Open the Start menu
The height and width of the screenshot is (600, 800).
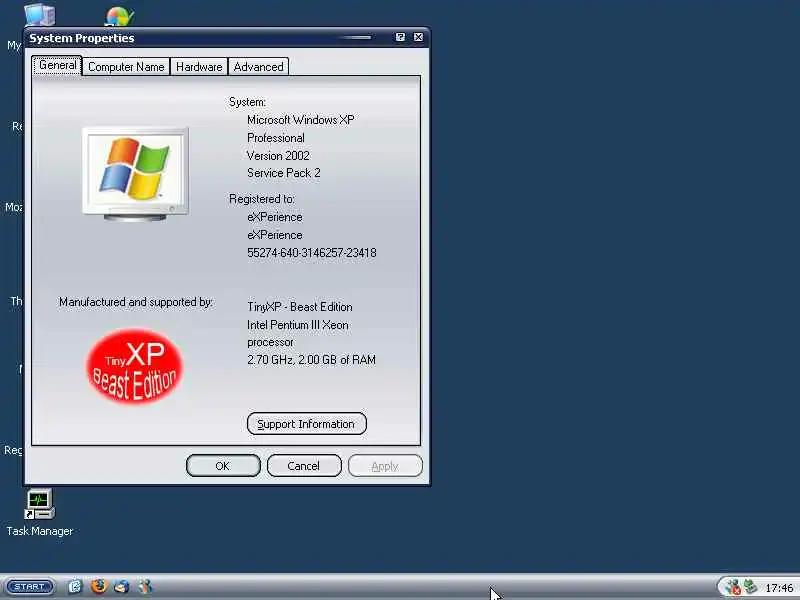[30, 587]
